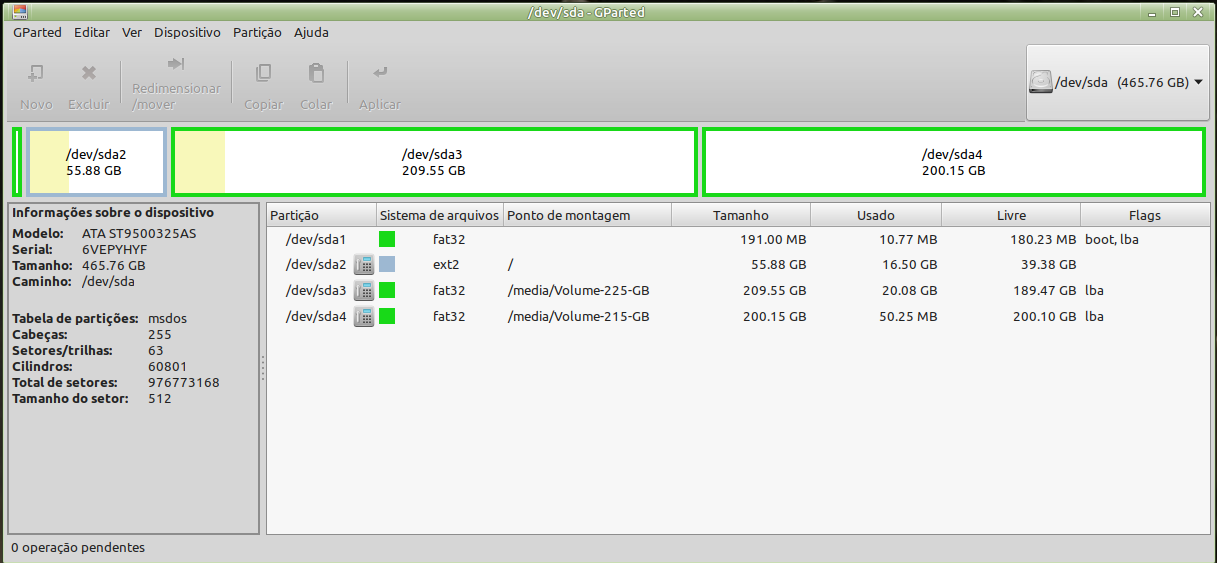Click the serial value 6VEPYHYF

[x=114, y=250]
